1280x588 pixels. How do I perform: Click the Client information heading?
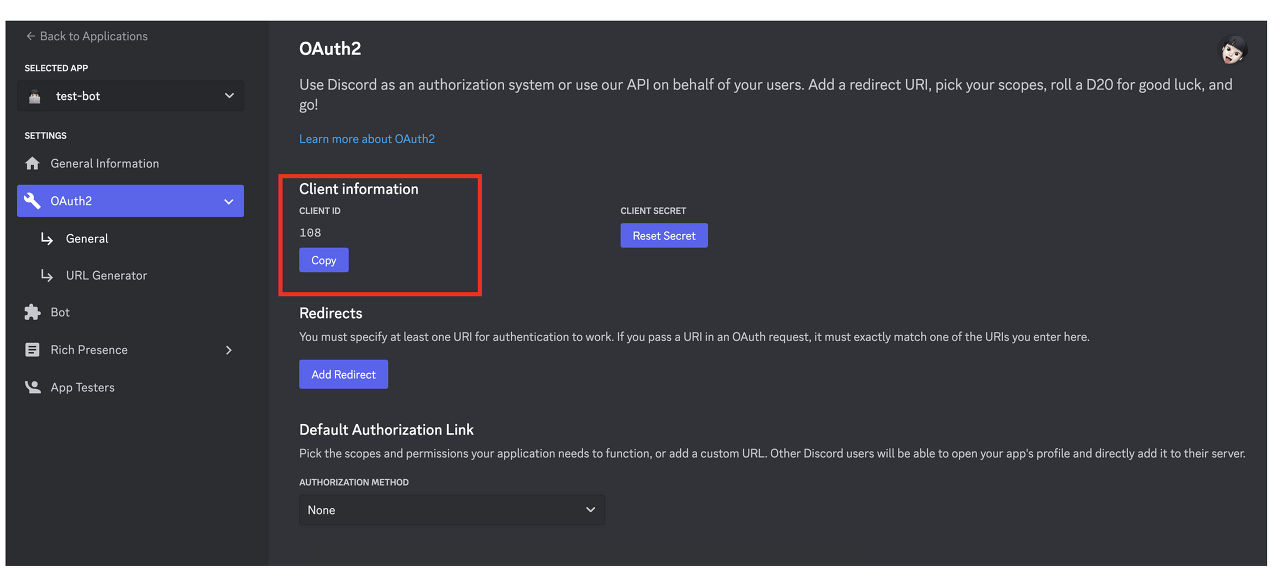point(359,189)
